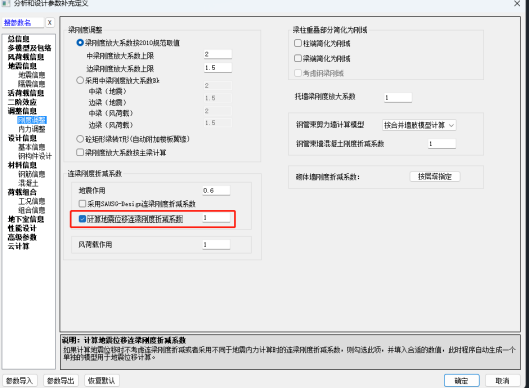Viewport: 530px width, 388px height.
Task: Edit 计算地震位移连梁刚度折减系数 value field
Action: click(x=216, y=218)
